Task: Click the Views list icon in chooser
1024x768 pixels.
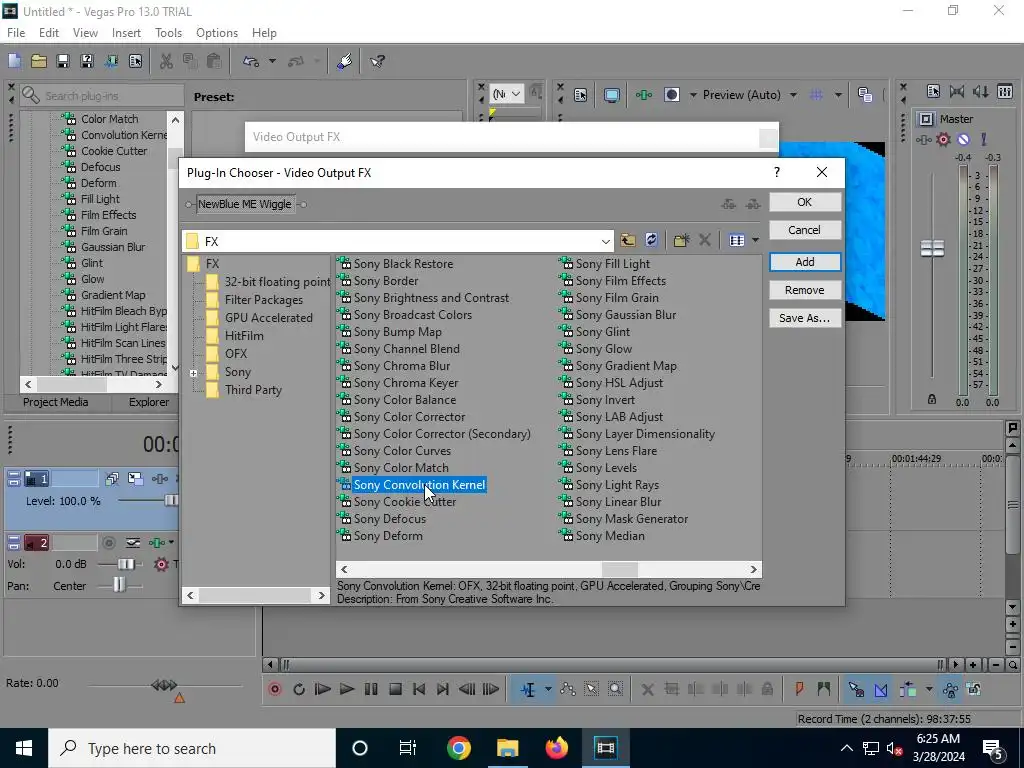Action: pos(737,240)
